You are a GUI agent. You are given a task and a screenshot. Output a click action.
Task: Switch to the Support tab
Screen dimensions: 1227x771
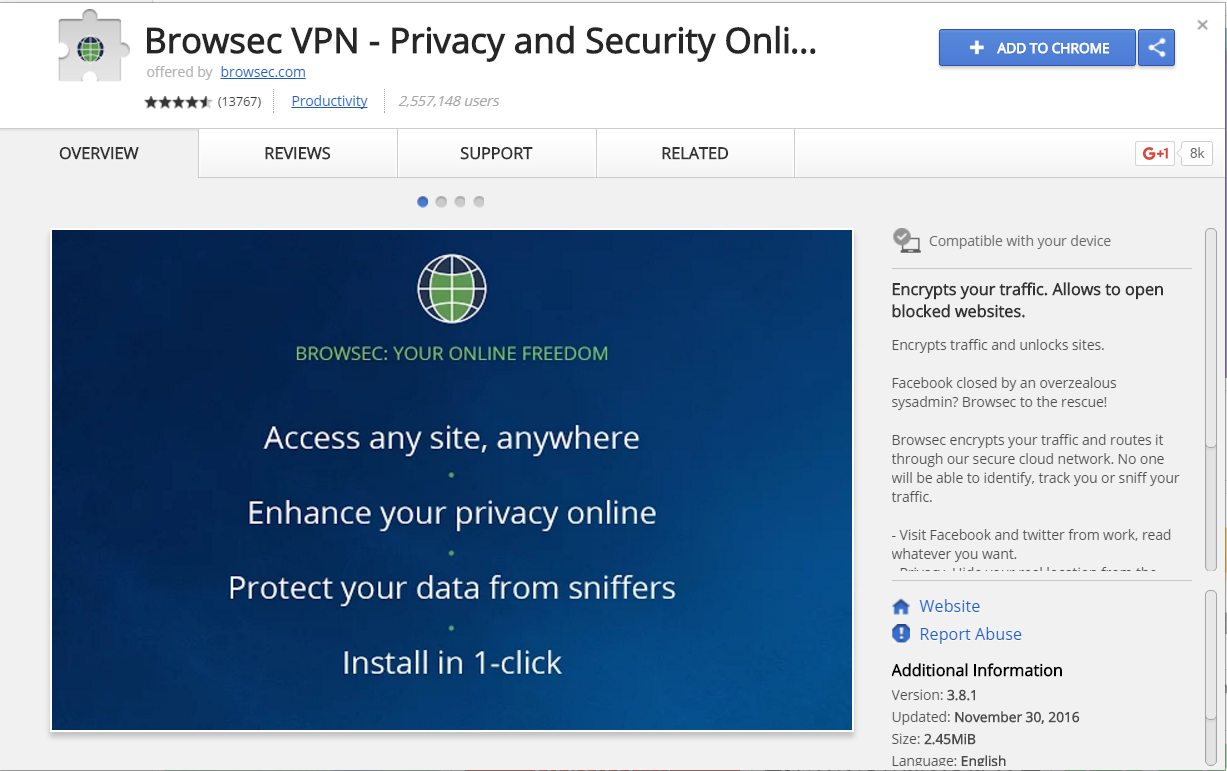pos(496,154)
